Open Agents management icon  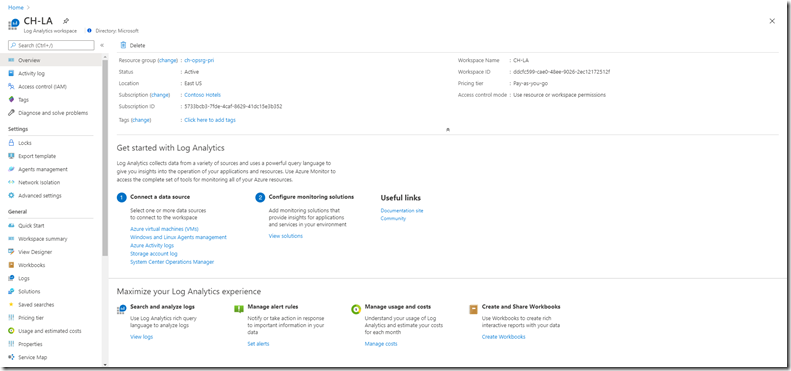click(11, 169)
